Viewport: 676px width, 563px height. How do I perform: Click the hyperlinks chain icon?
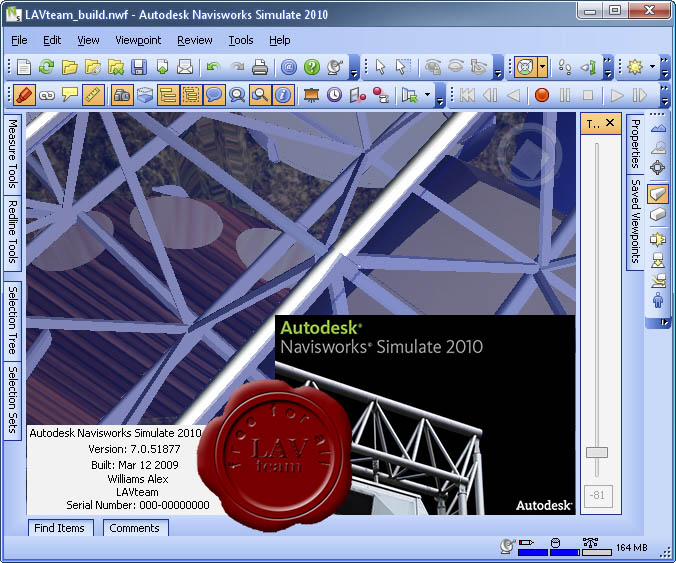pos(47,95)
